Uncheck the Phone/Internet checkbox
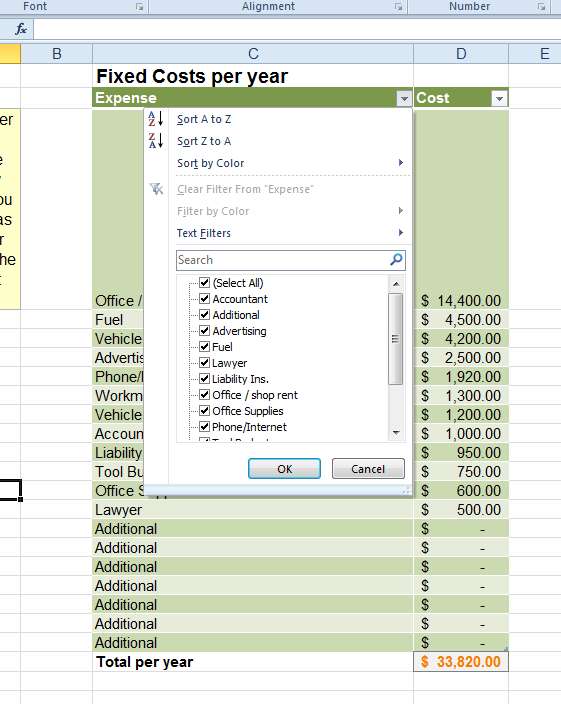This screenshot has height=704, width=561. (x=205, y=427)
